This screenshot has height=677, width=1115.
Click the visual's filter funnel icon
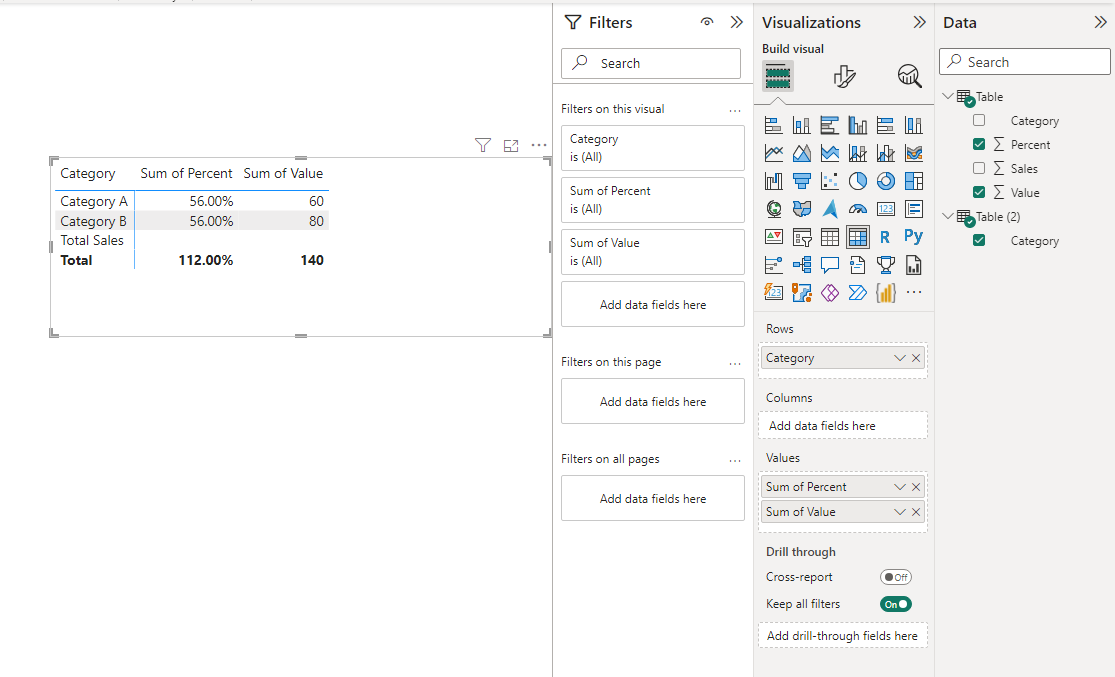(x=483, y=145)
